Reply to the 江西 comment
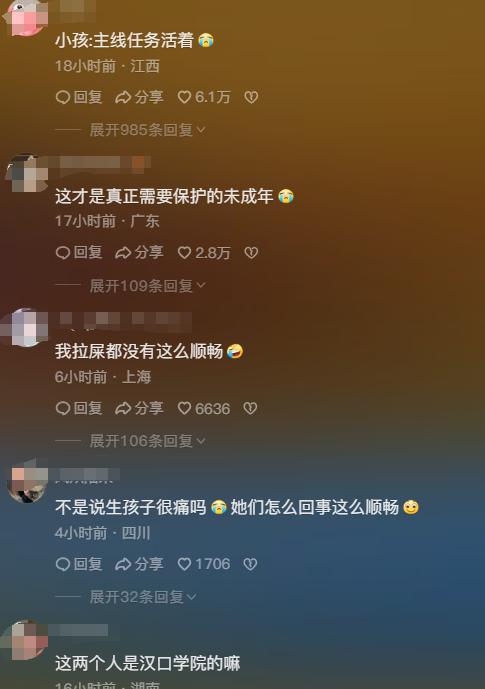The image size is (485, 689). 79,97
